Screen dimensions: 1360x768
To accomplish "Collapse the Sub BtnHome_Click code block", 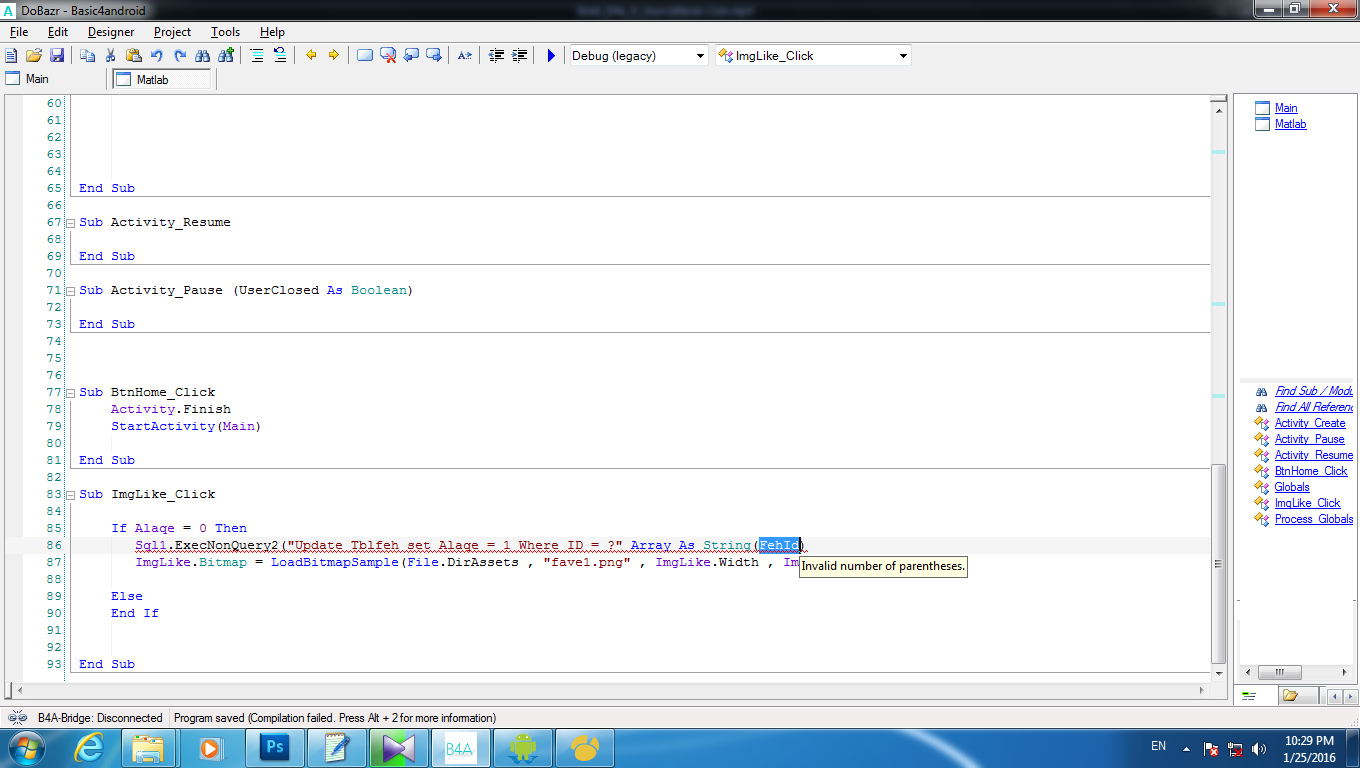I will click(x=70, y=392).
